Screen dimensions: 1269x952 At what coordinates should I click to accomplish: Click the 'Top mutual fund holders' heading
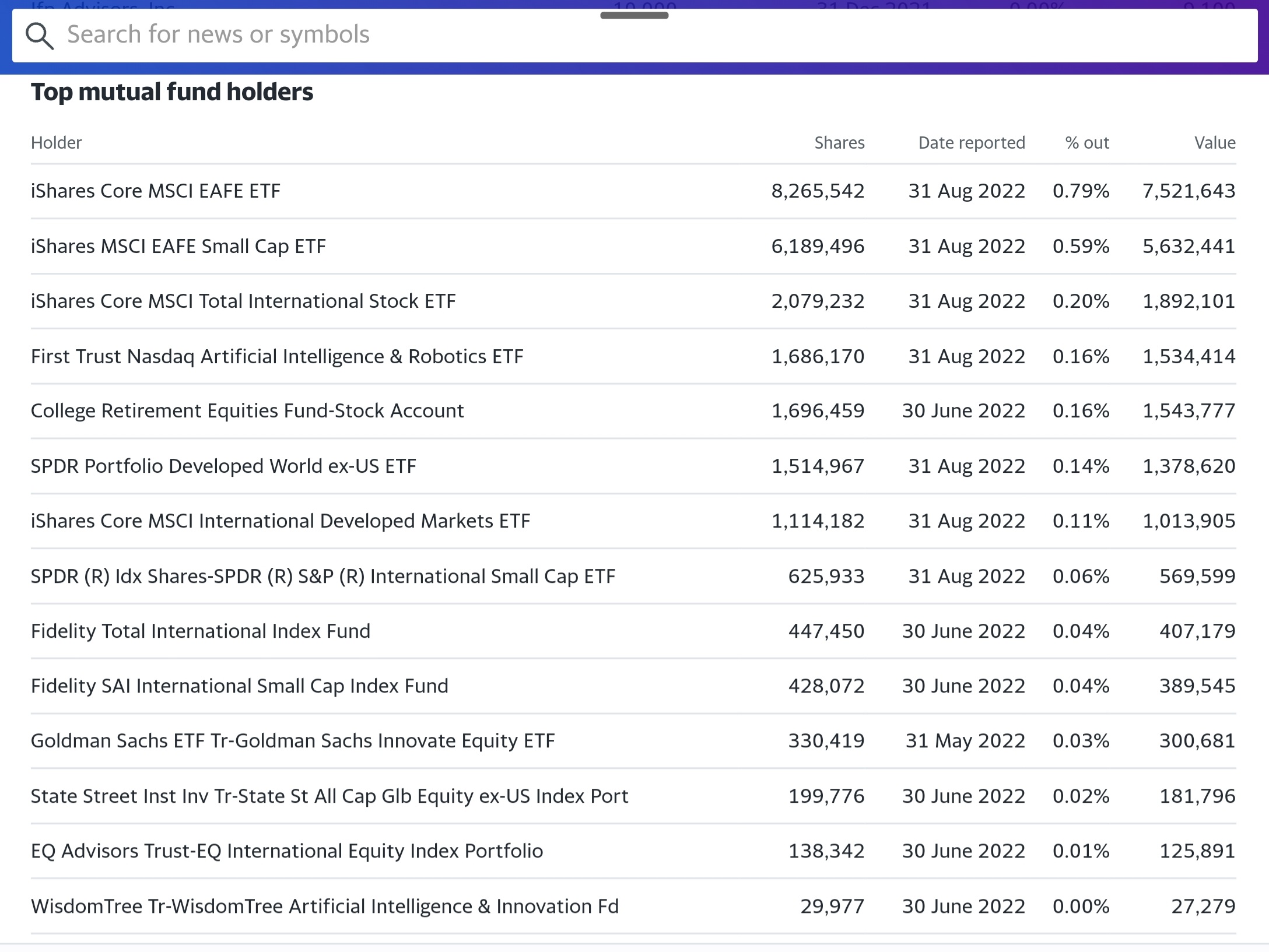(172, 92)
